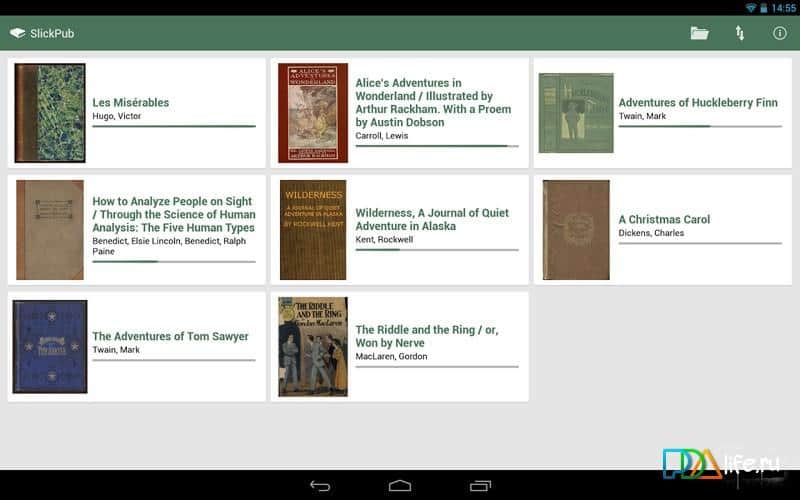Tap the Wi-Fi status icon
This screenshot has height=500, width=800.
click(751, 8)
